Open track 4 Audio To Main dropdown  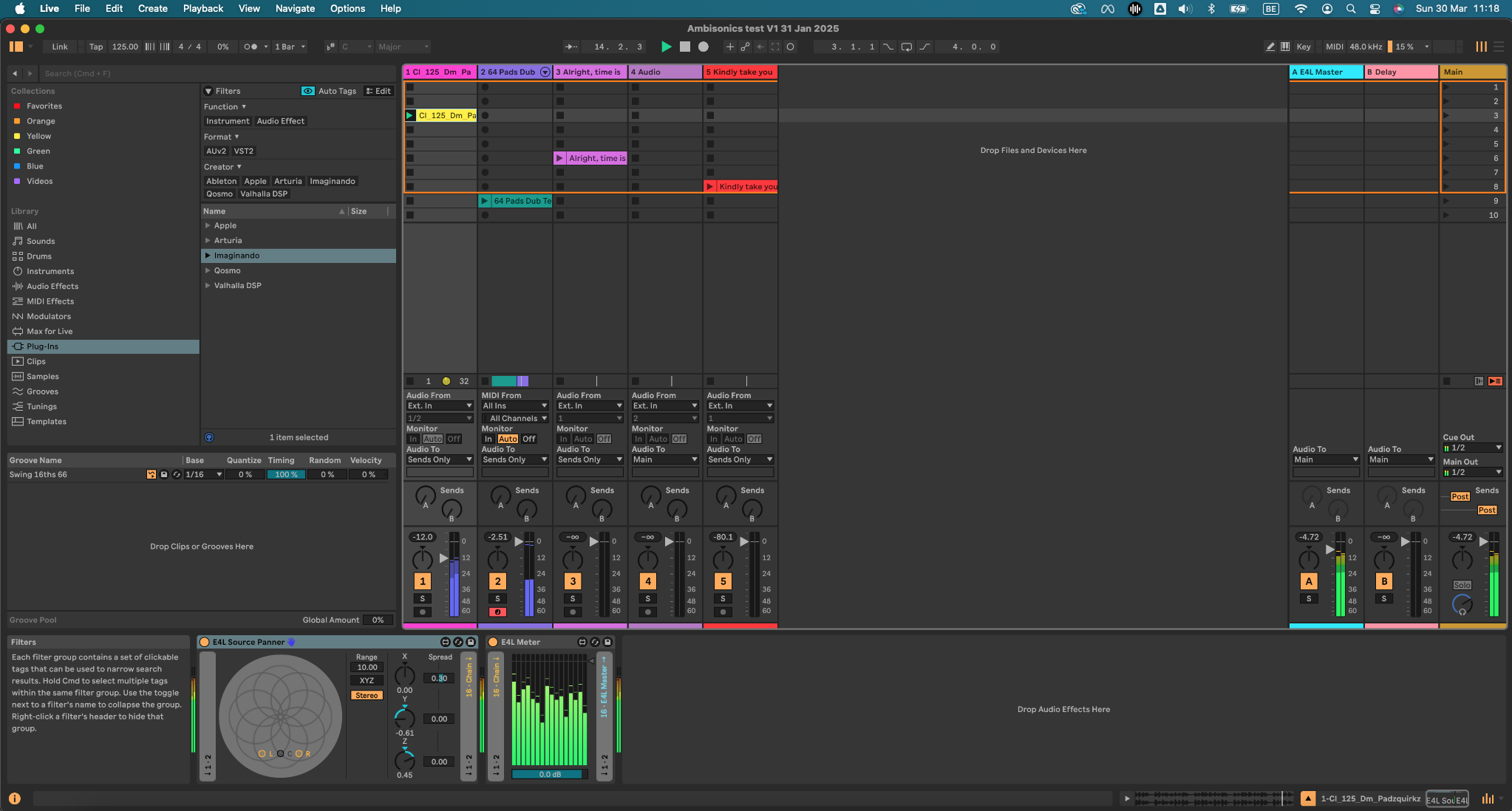click(664, 459)
